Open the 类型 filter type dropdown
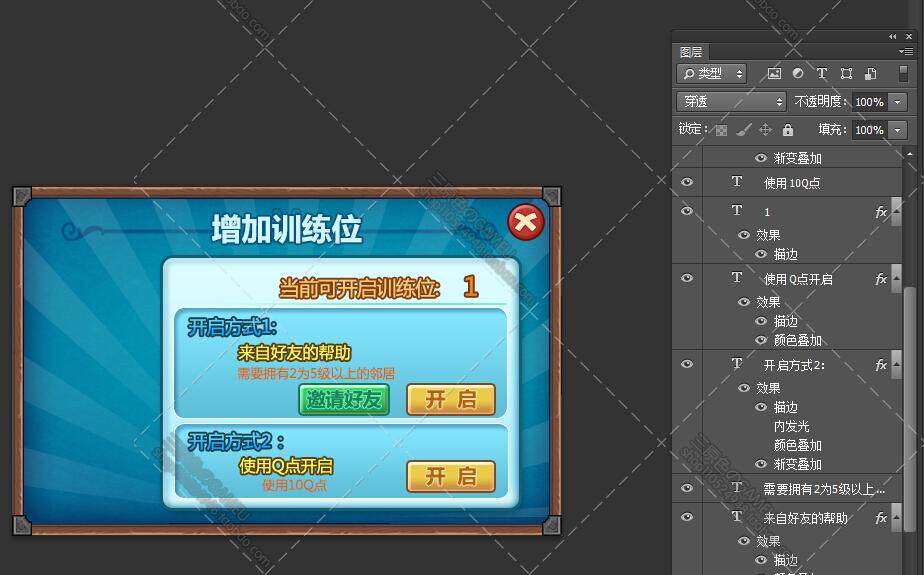The width and height of the screenshot is (924, 575). click(x=712, y=74)
